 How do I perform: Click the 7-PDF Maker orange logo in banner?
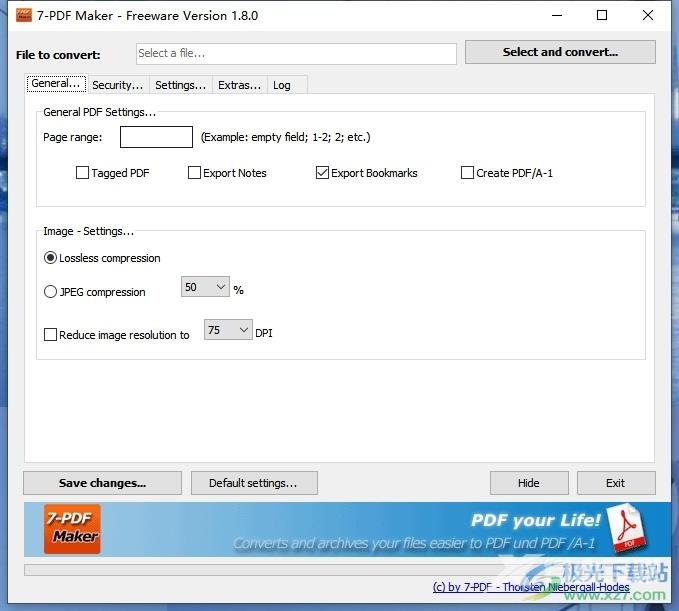coord(72,529)
